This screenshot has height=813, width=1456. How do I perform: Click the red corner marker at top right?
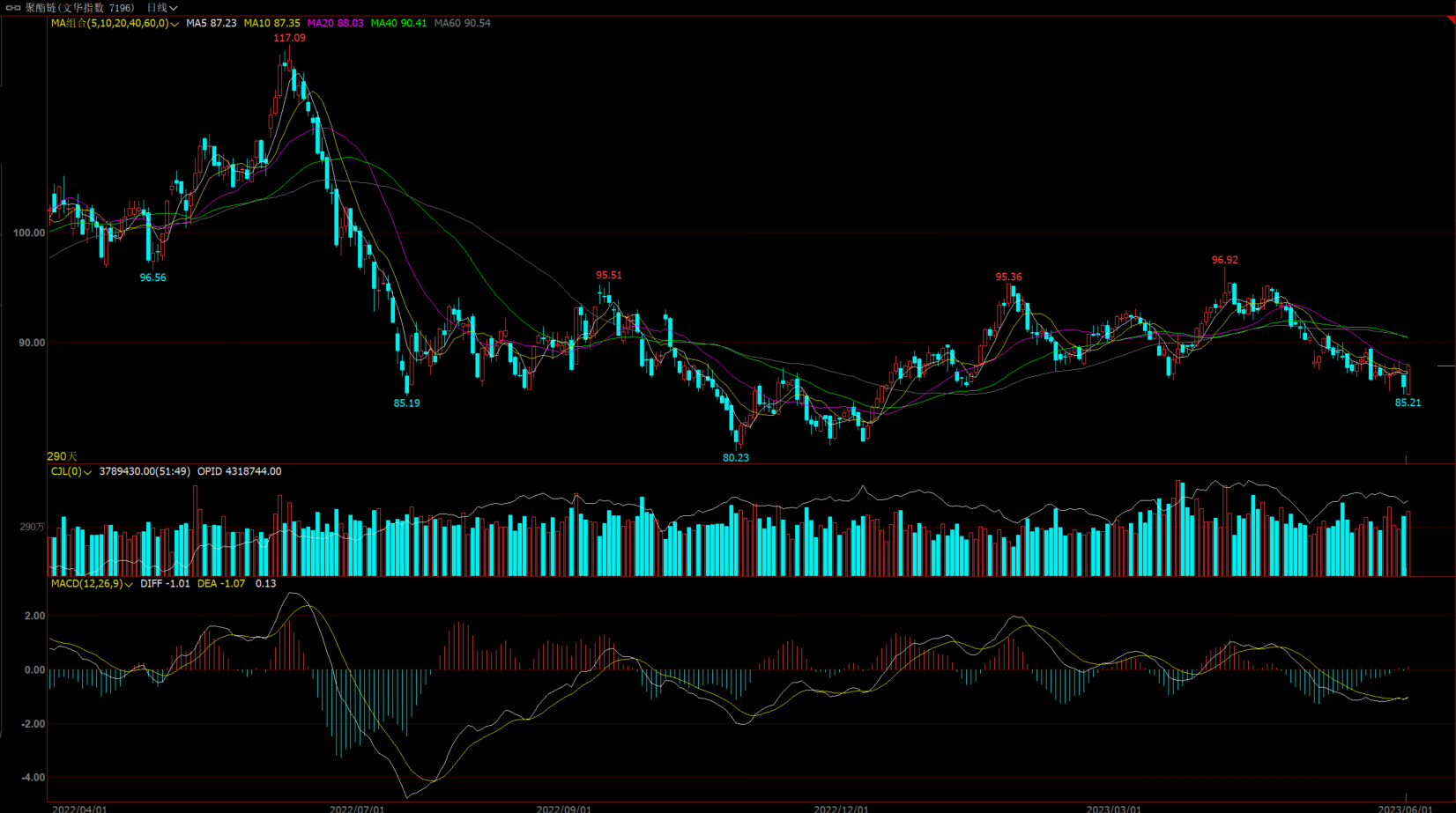point(1451,19)
